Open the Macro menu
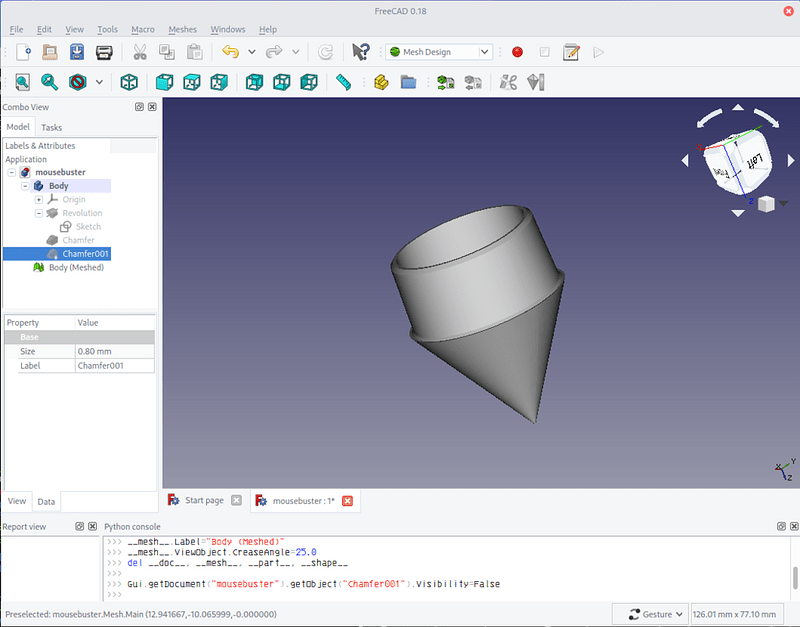The height and width of the screenshot is (627, 800). click(143, 30)
